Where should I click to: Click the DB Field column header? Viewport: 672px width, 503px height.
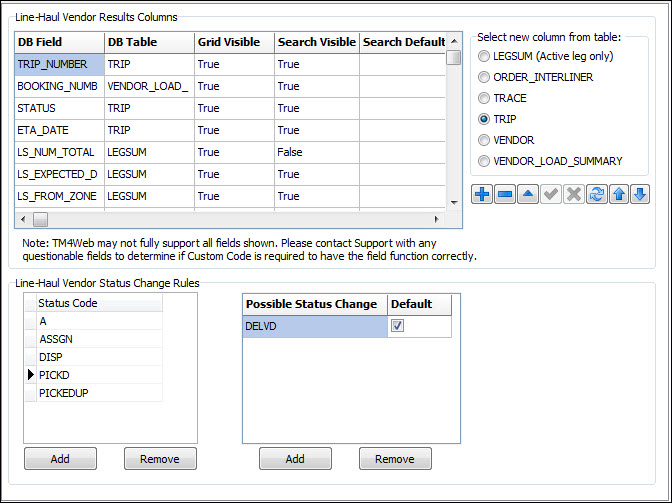(x=60, y=42)
